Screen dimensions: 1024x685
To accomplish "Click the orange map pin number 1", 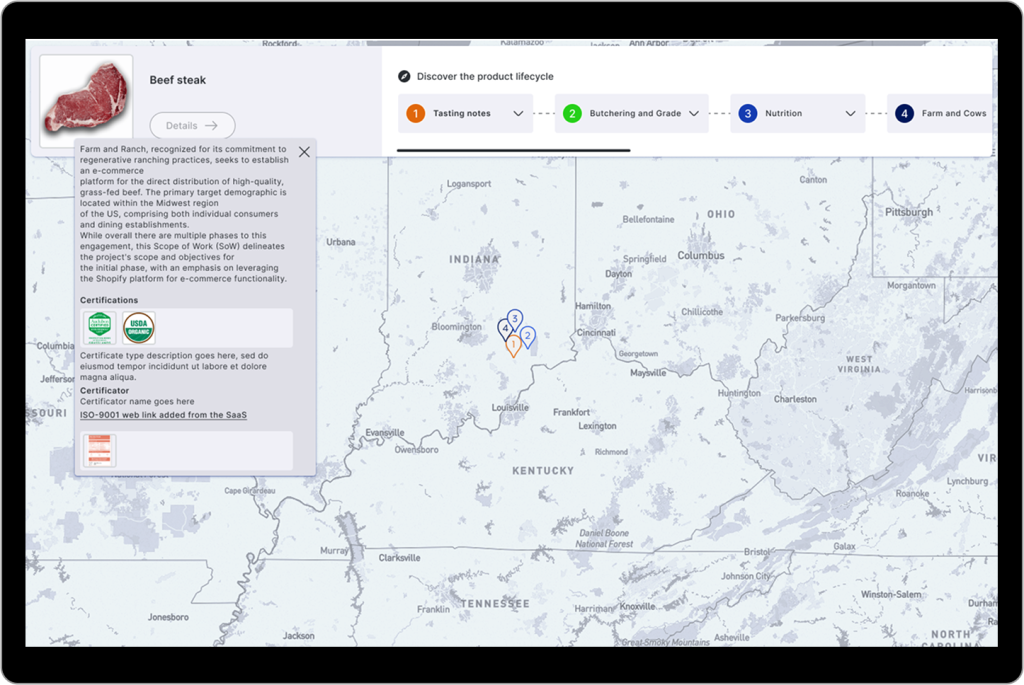I will (x=513, y=345).
